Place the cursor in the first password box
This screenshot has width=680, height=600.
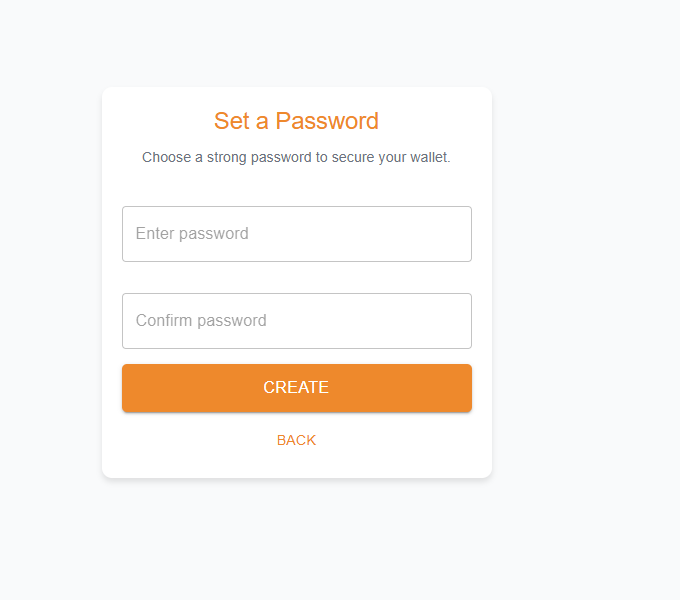297,234
